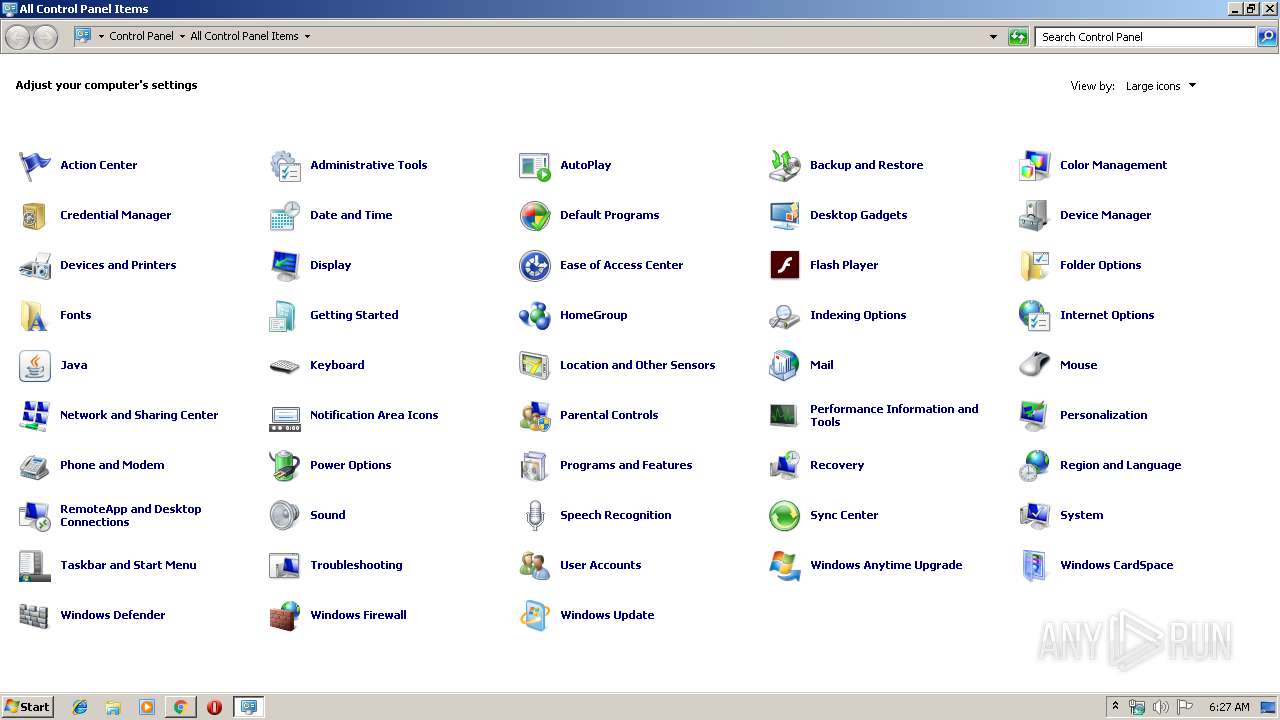Expand the root dropdown arrow before Control Panel

(x=101, y=36)
